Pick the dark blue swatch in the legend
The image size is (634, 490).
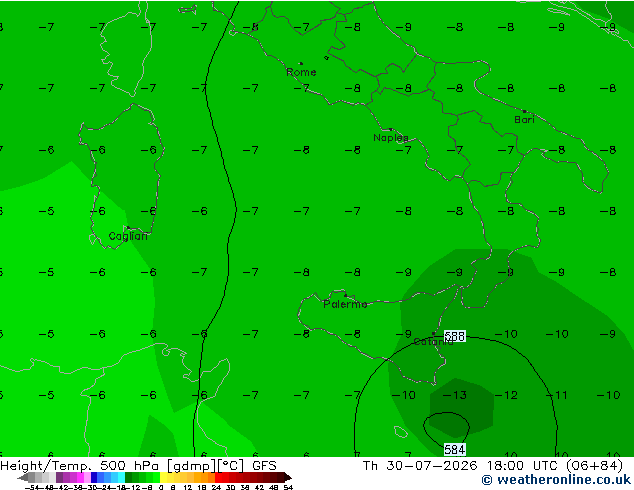pyautogui.click(x=94, y=477)
